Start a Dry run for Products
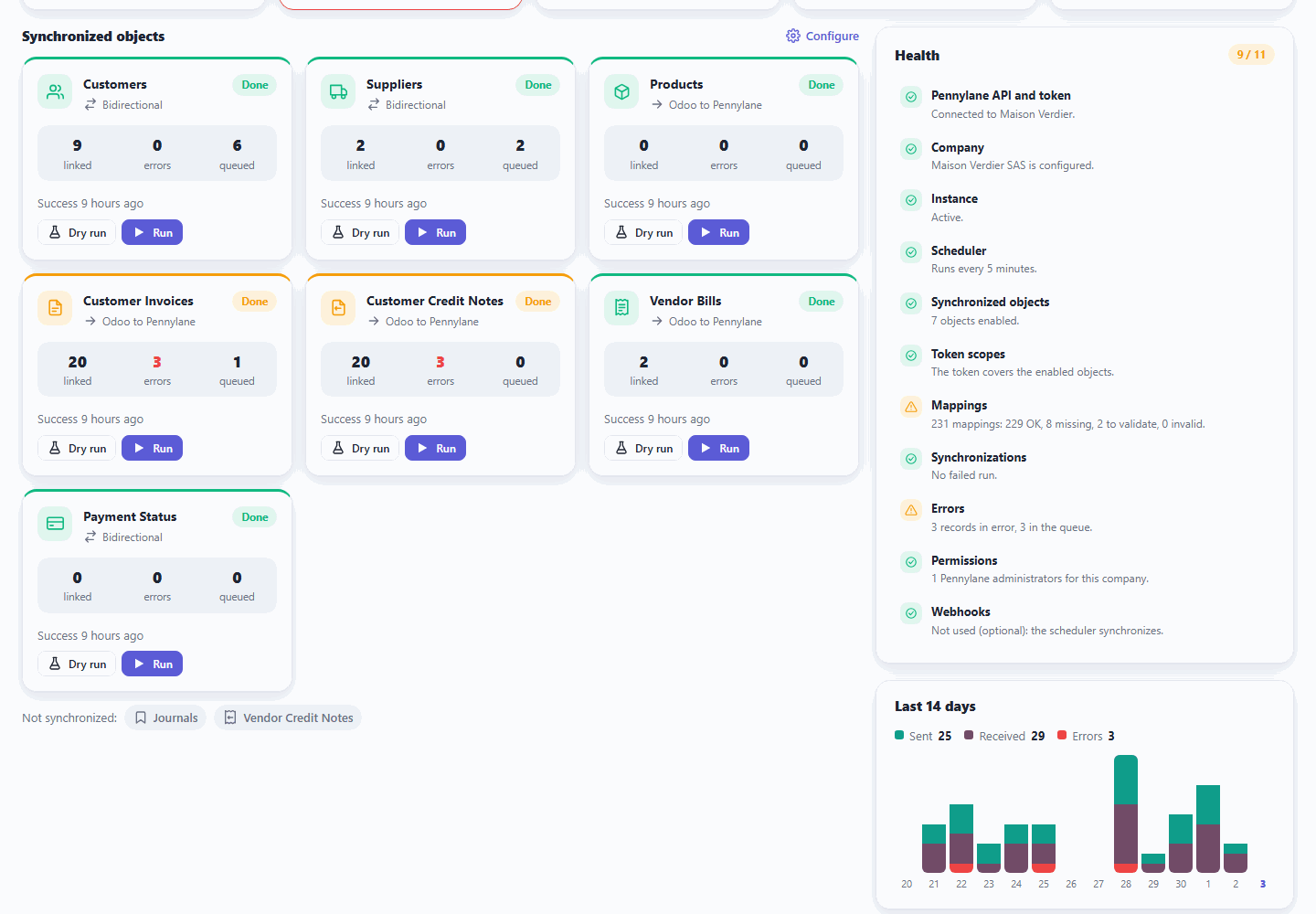1316x914 pixels. tap(644, 233)
